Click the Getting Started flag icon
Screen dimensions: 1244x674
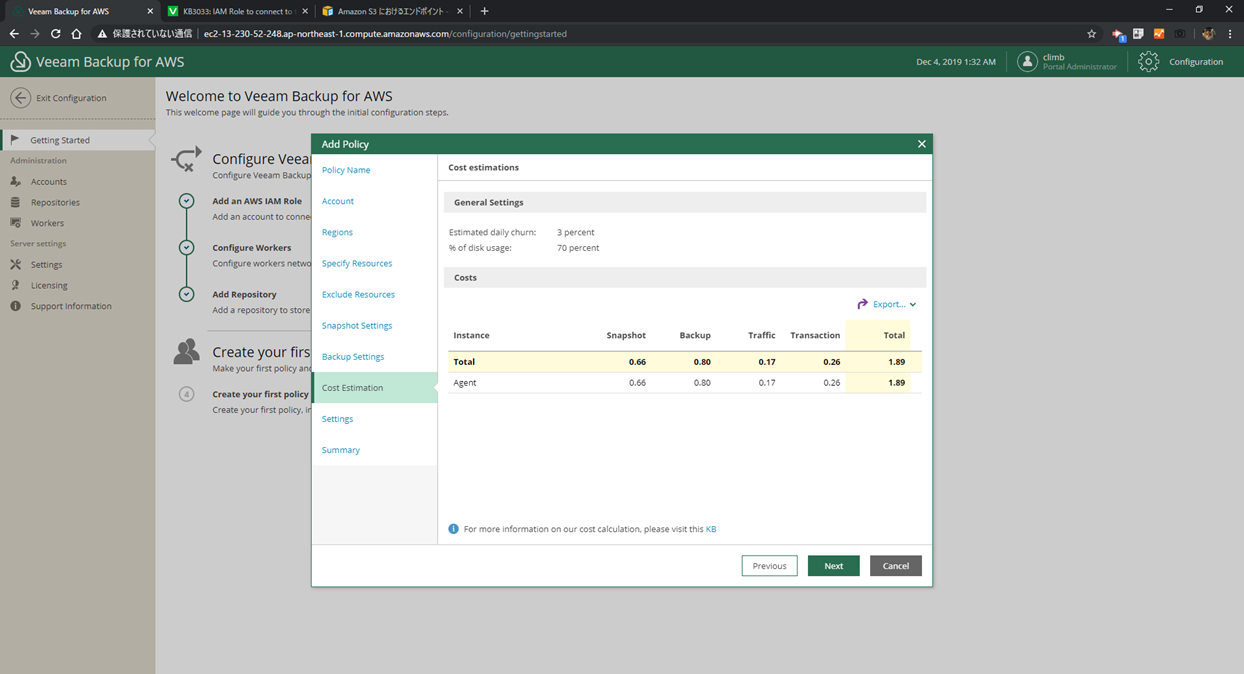tap(15, 140)
